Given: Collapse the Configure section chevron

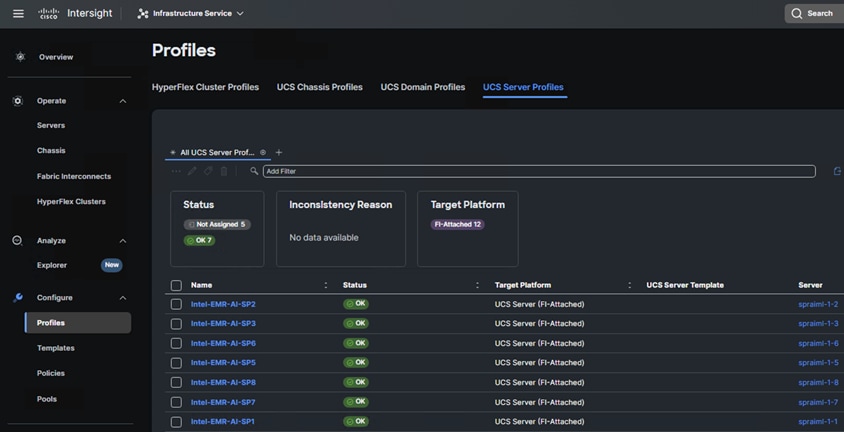Looking at the screenshot, I should (123, 298).
